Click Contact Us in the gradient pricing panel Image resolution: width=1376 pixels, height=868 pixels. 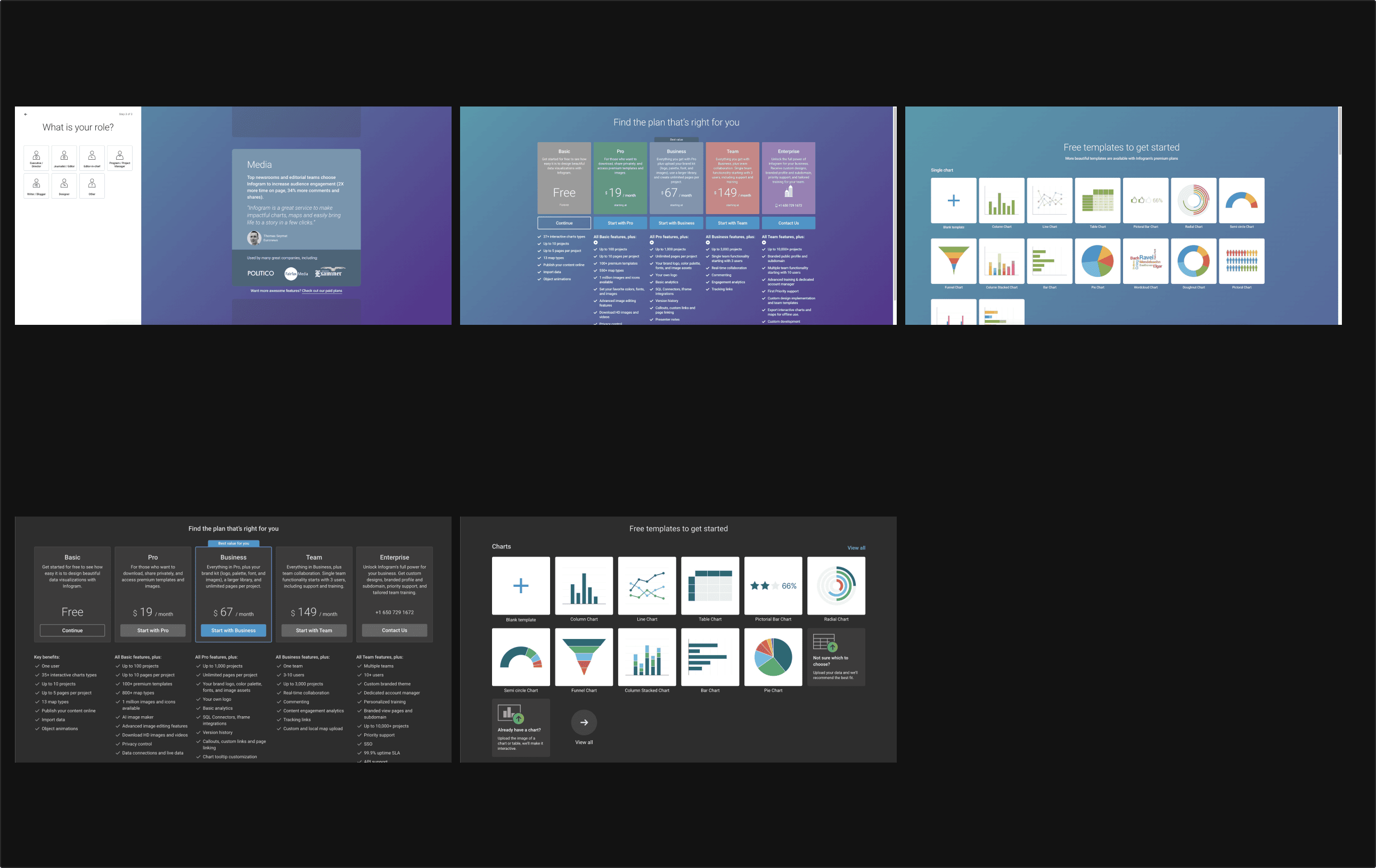tap(788, 223)
